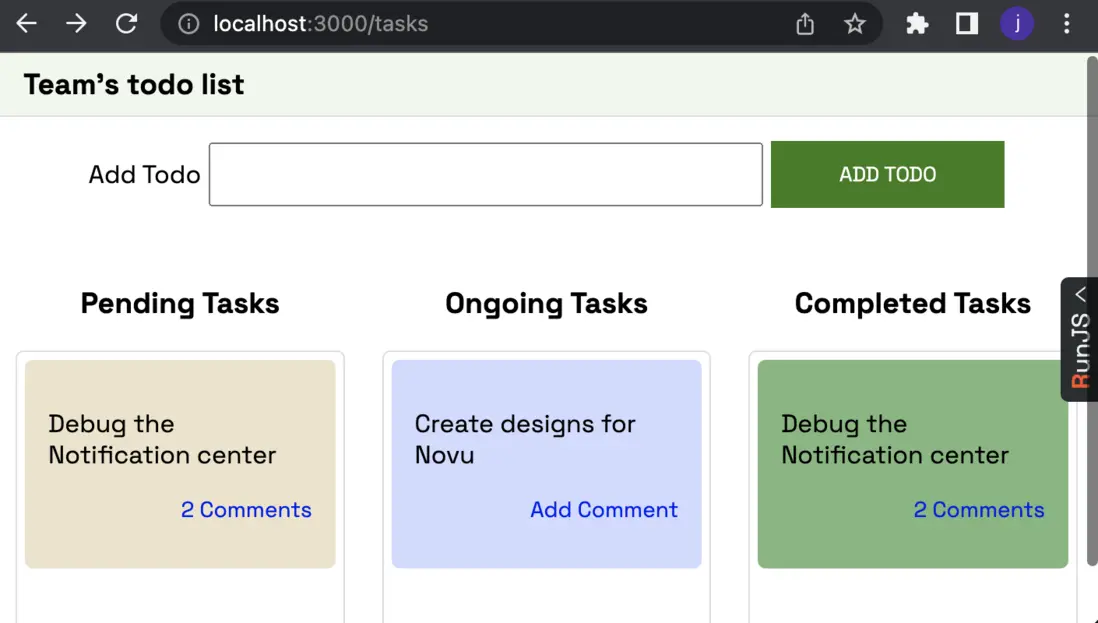This screenshot has width=1098, height=623.
Task: Click the Add Todo text field
Action: pyautogui.click(x=485, y=175)
